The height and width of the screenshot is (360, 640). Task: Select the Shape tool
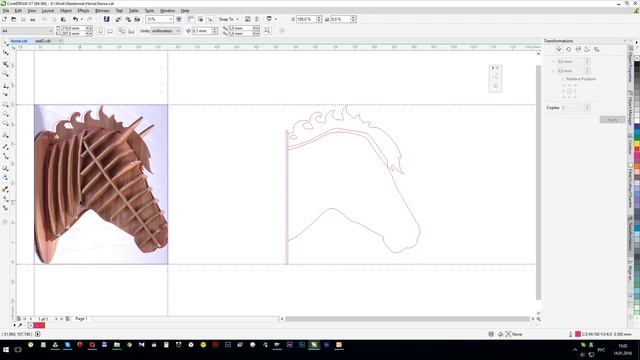(x=5, y=53)
